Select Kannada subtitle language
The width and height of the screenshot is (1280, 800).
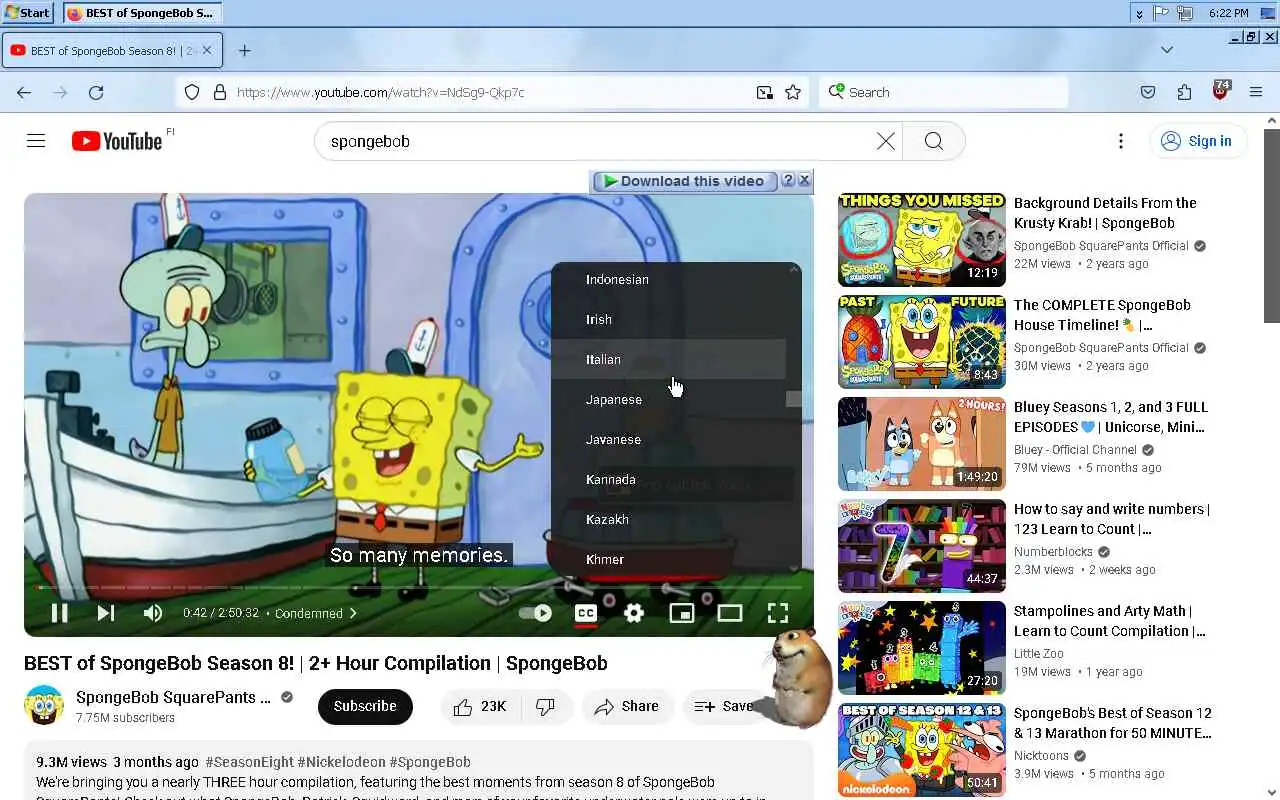pos(669,479)
